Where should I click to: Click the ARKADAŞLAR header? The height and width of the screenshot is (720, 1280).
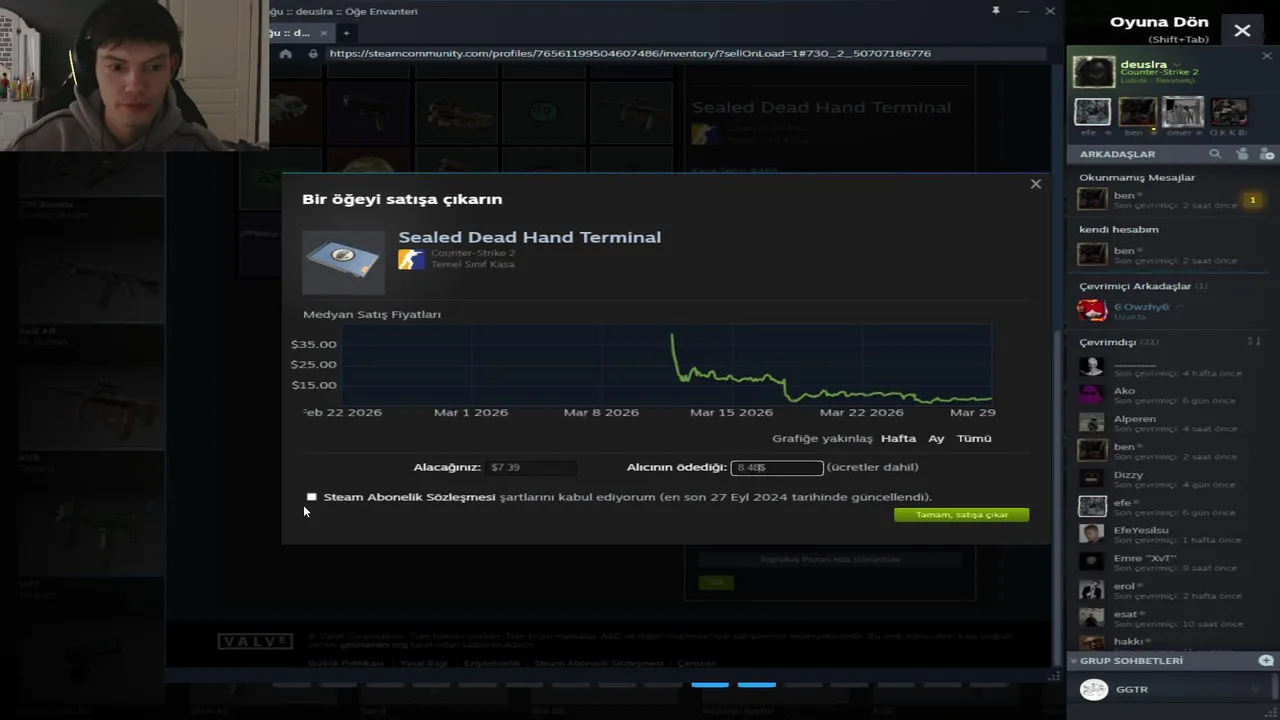pyautogui.click(x=1117, y=154)
